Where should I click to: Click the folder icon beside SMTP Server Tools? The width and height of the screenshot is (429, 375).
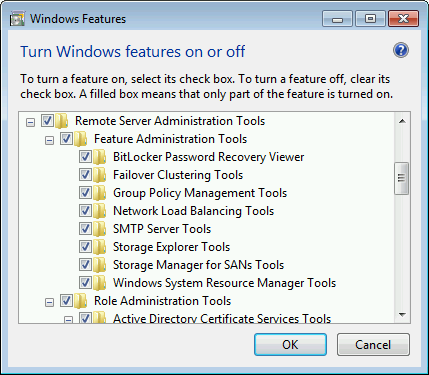click(x=99, y=229)
